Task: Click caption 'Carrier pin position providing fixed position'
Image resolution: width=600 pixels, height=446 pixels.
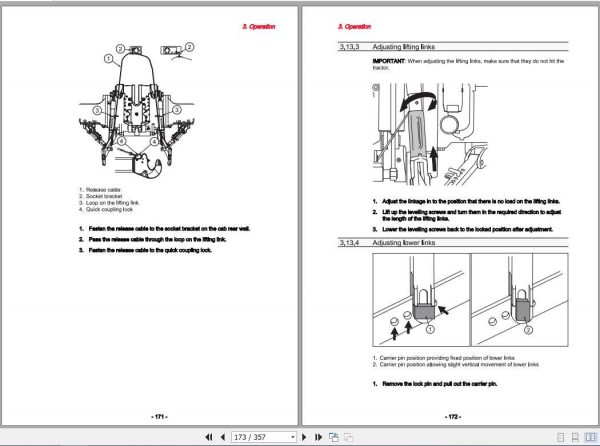Action: [x=444, y=358]
